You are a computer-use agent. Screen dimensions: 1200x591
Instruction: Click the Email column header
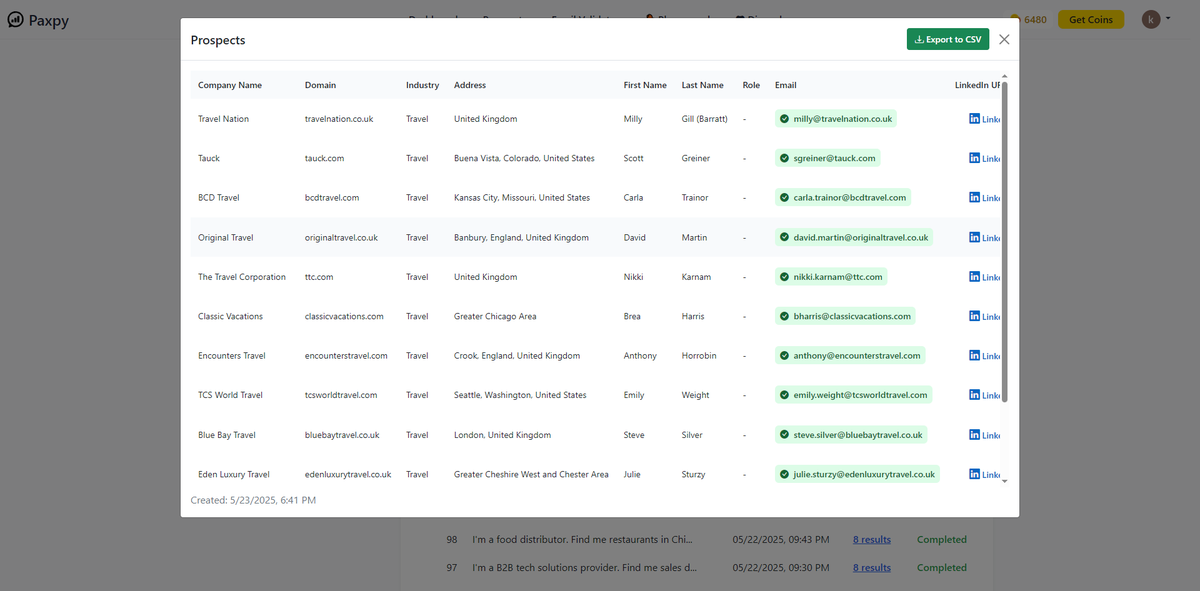(x=786, y=85)
